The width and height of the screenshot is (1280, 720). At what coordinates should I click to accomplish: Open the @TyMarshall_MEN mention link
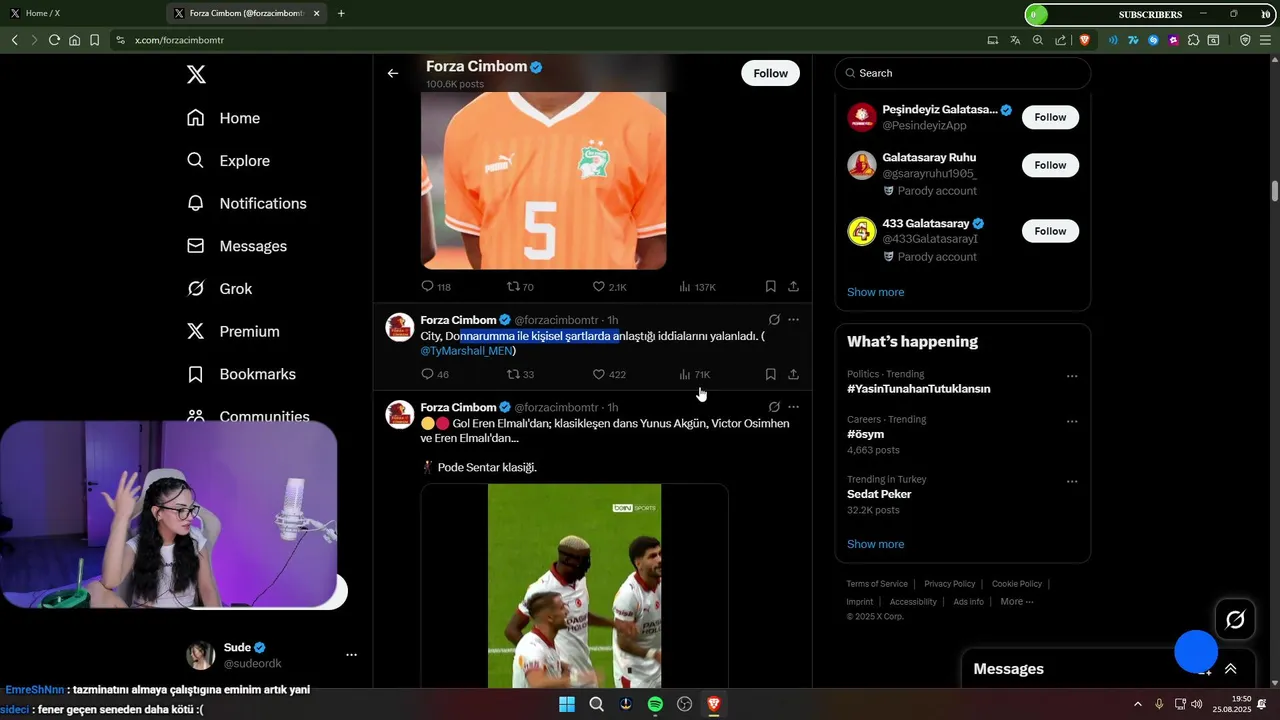point(467,351)
